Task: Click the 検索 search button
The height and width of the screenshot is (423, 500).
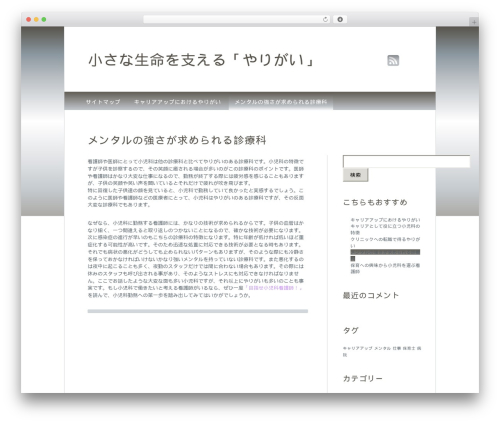Action: 356,175
